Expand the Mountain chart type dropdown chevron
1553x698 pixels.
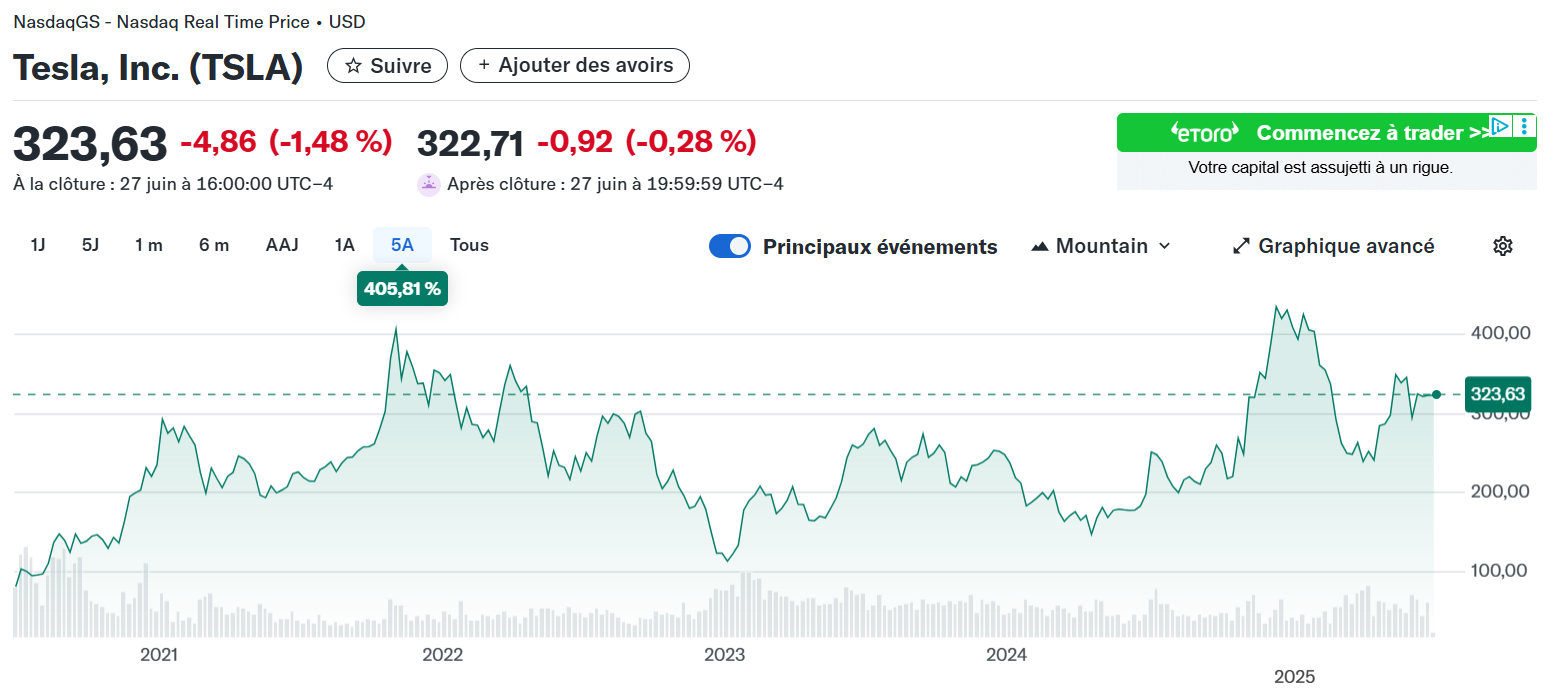tap(1164, 246)
